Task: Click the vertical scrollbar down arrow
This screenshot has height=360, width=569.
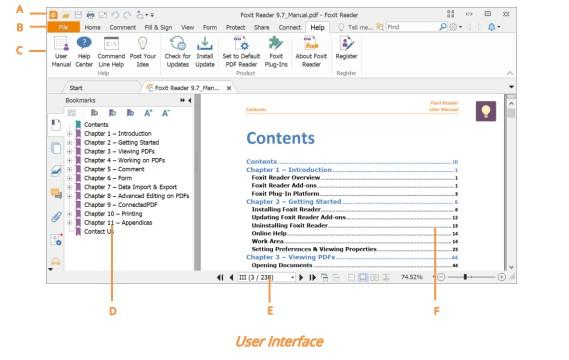Action: [x=511, y=267]
